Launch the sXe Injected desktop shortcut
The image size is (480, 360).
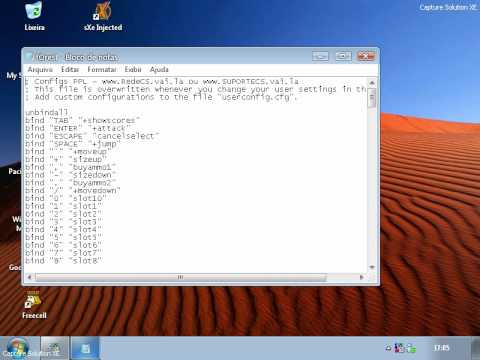pyautogui.click(x=103, y=17)
